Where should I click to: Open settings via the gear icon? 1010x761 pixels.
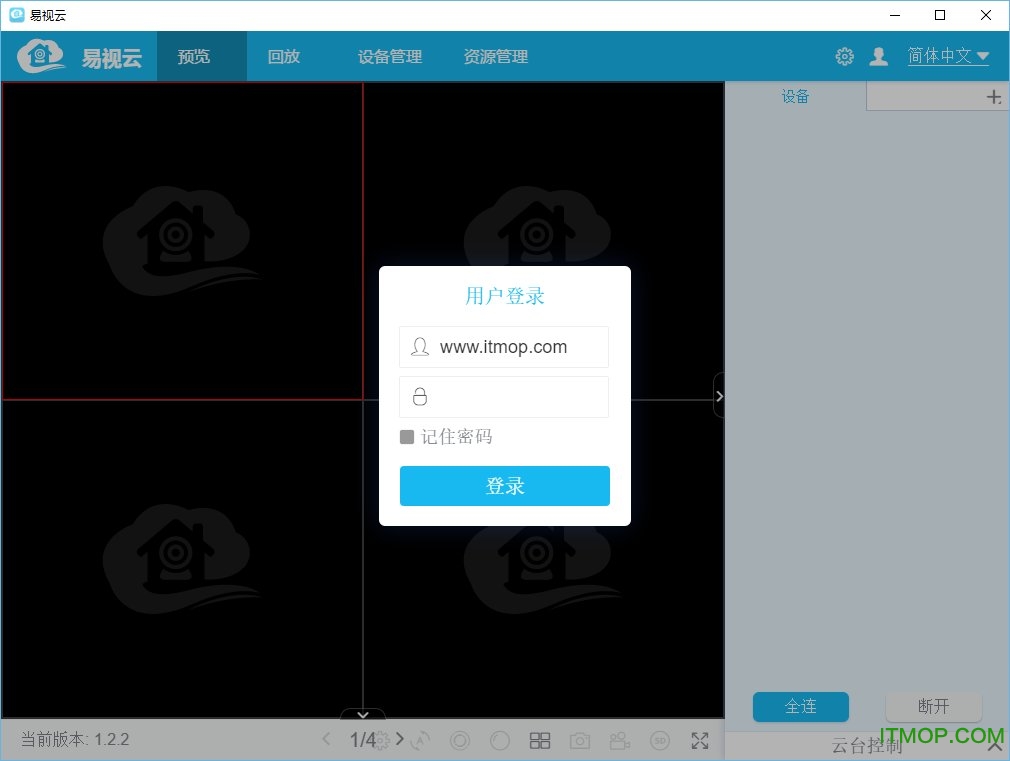tap(844, 57)
